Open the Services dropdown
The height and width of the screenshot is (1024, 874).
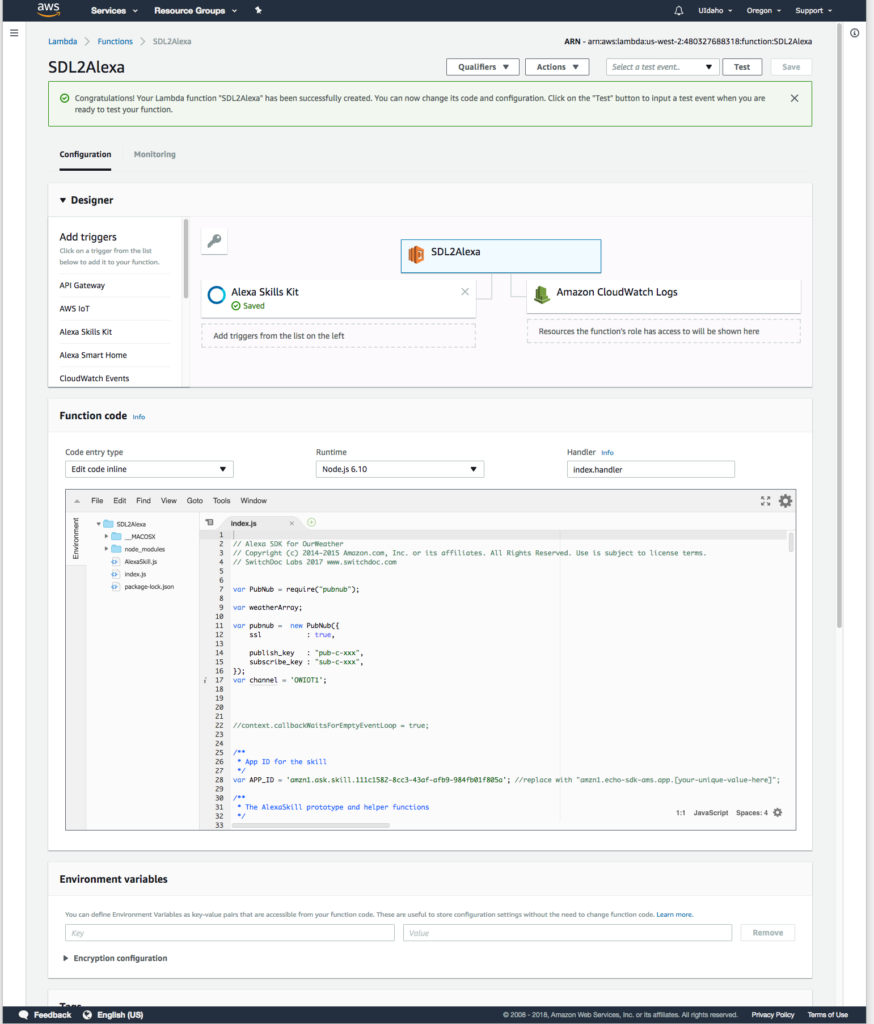(114, 10)
